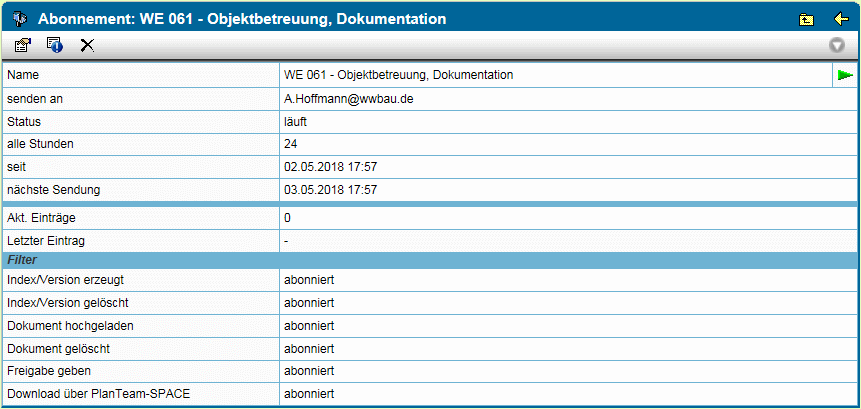Show subscription info with the blue info icon
This screenshot has height=409, width=861.
54,45
